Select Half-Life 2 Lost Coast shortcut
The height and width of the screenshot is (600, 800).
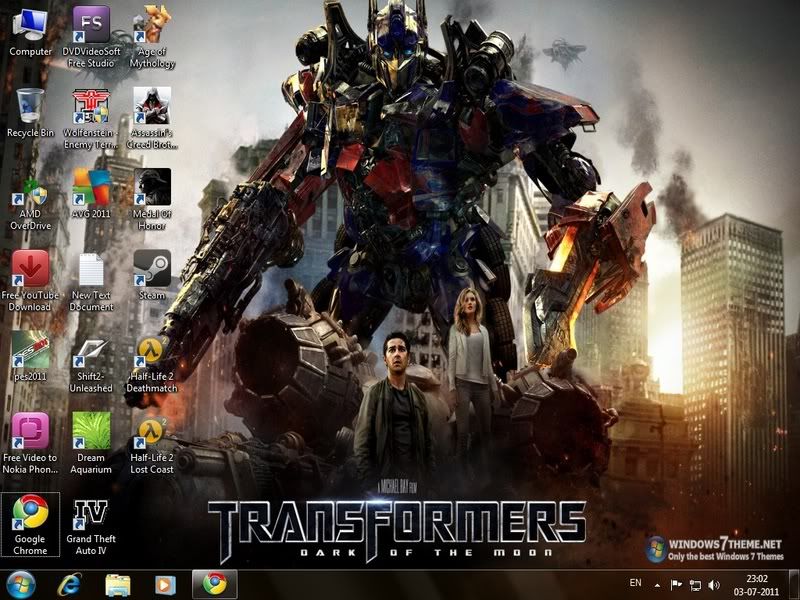tap(152, 443)
